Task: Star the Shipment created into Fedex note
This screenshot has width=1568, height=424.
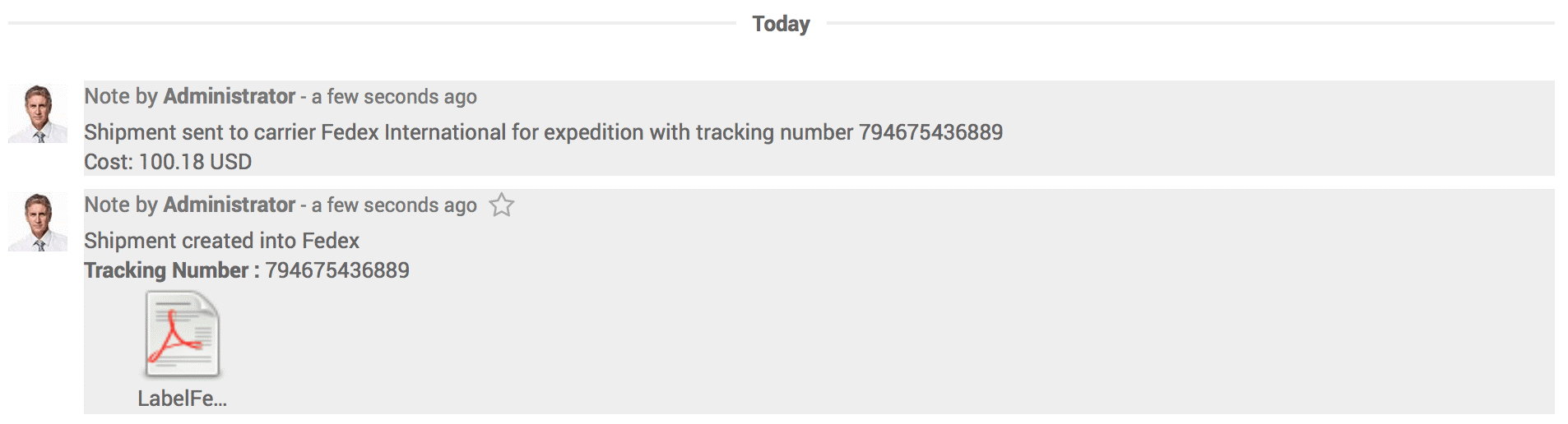Action: click(x=501, y=205)
